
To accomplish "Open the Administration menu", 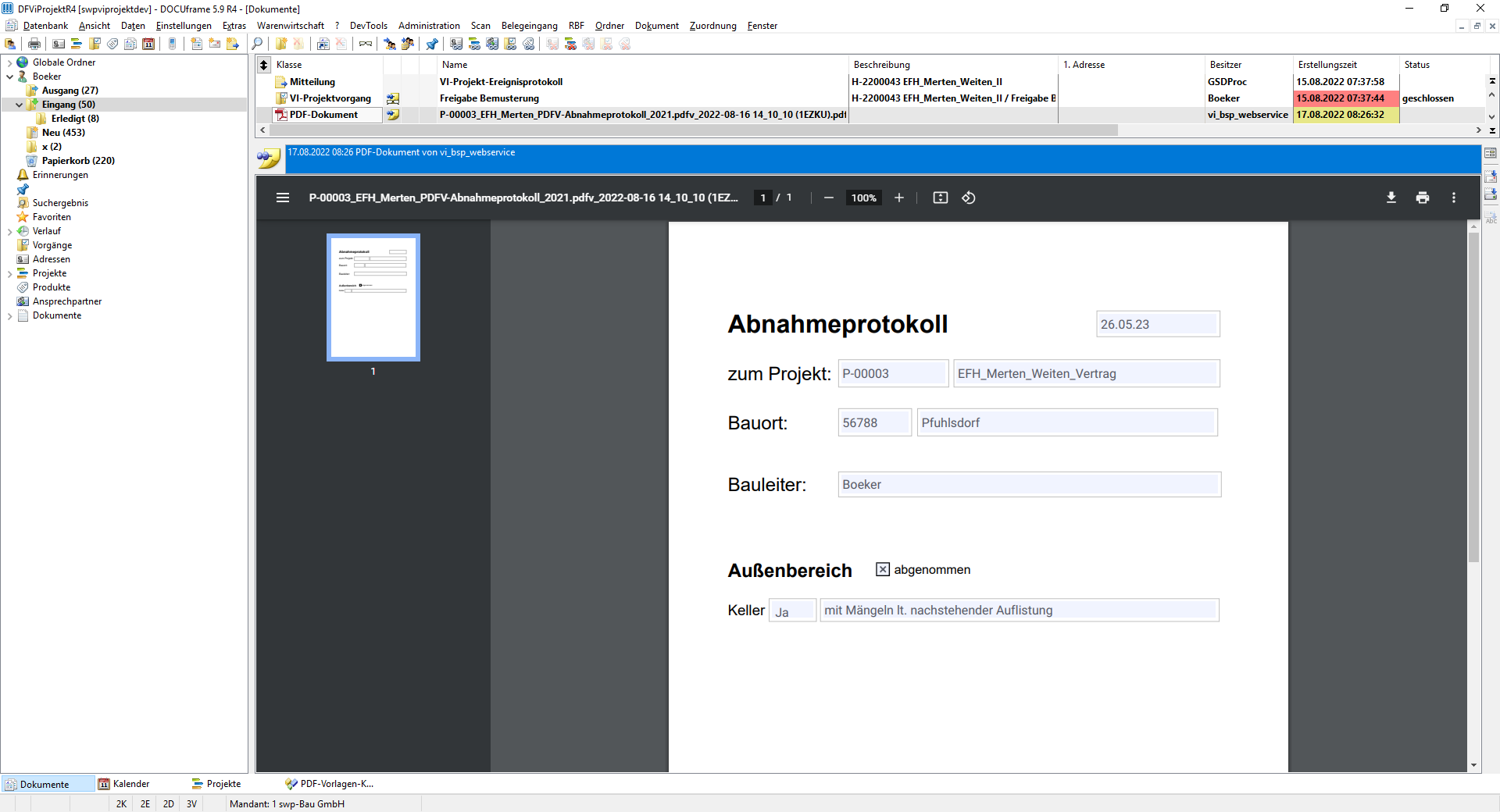I will [429, 26].
